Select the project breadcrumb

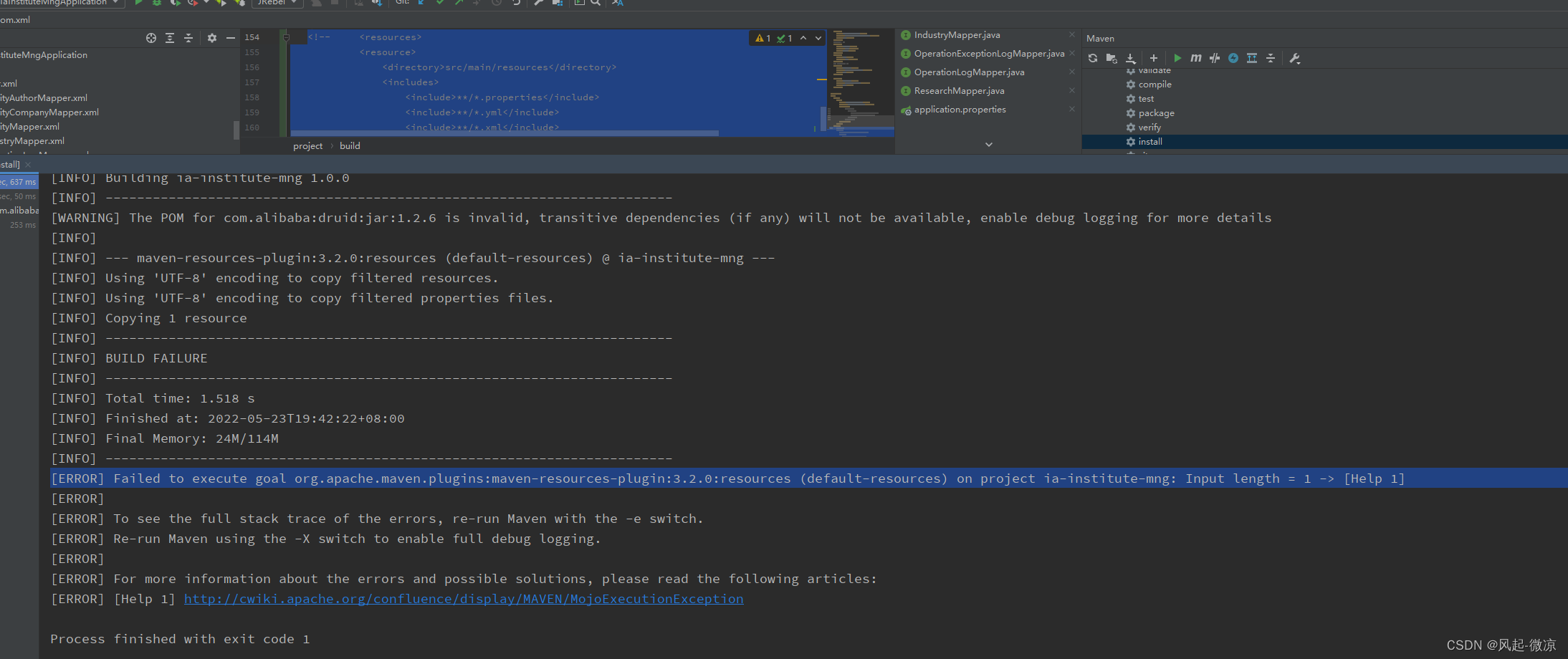click(x=307, y=145)
